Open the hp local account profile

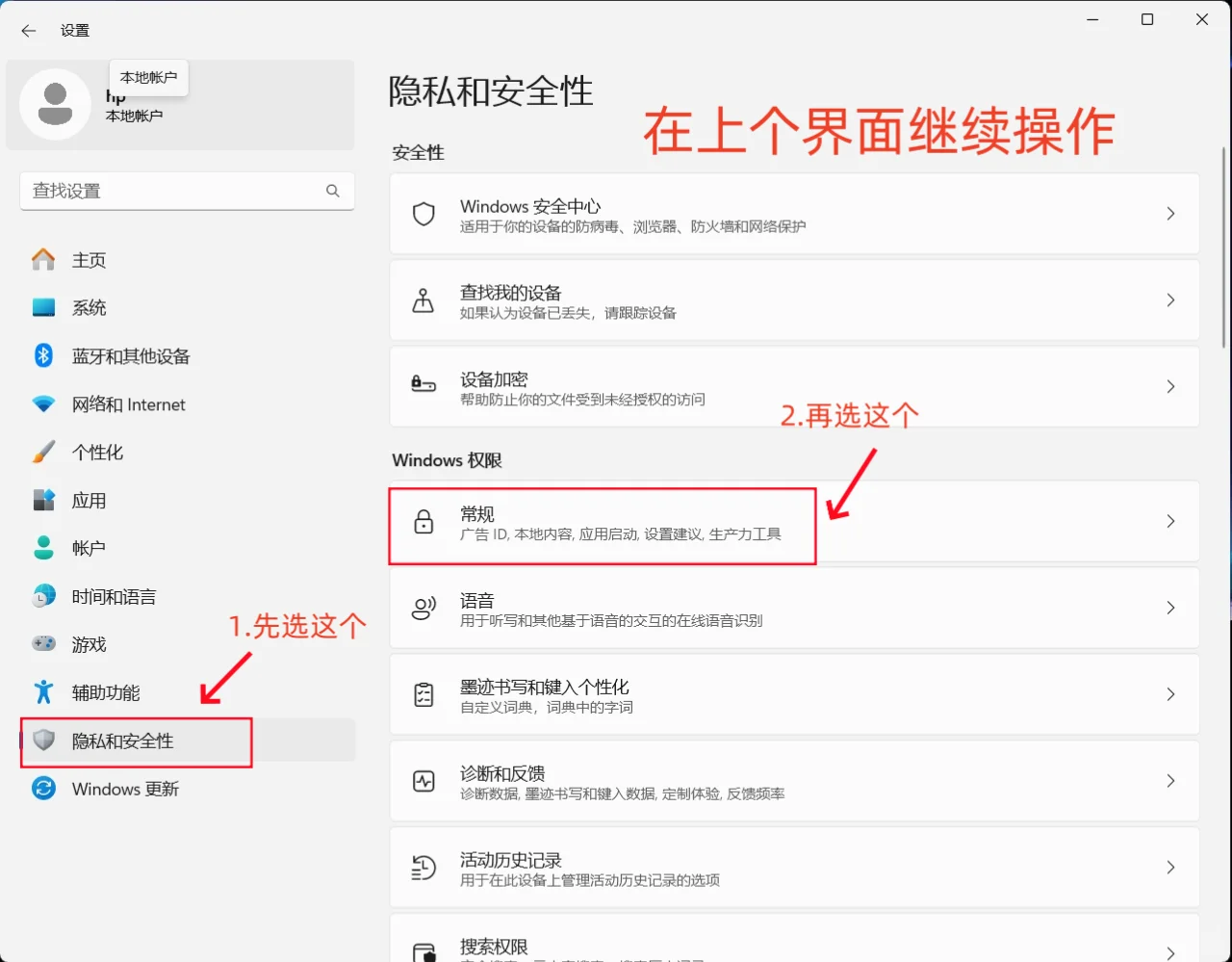pos(181,104)
